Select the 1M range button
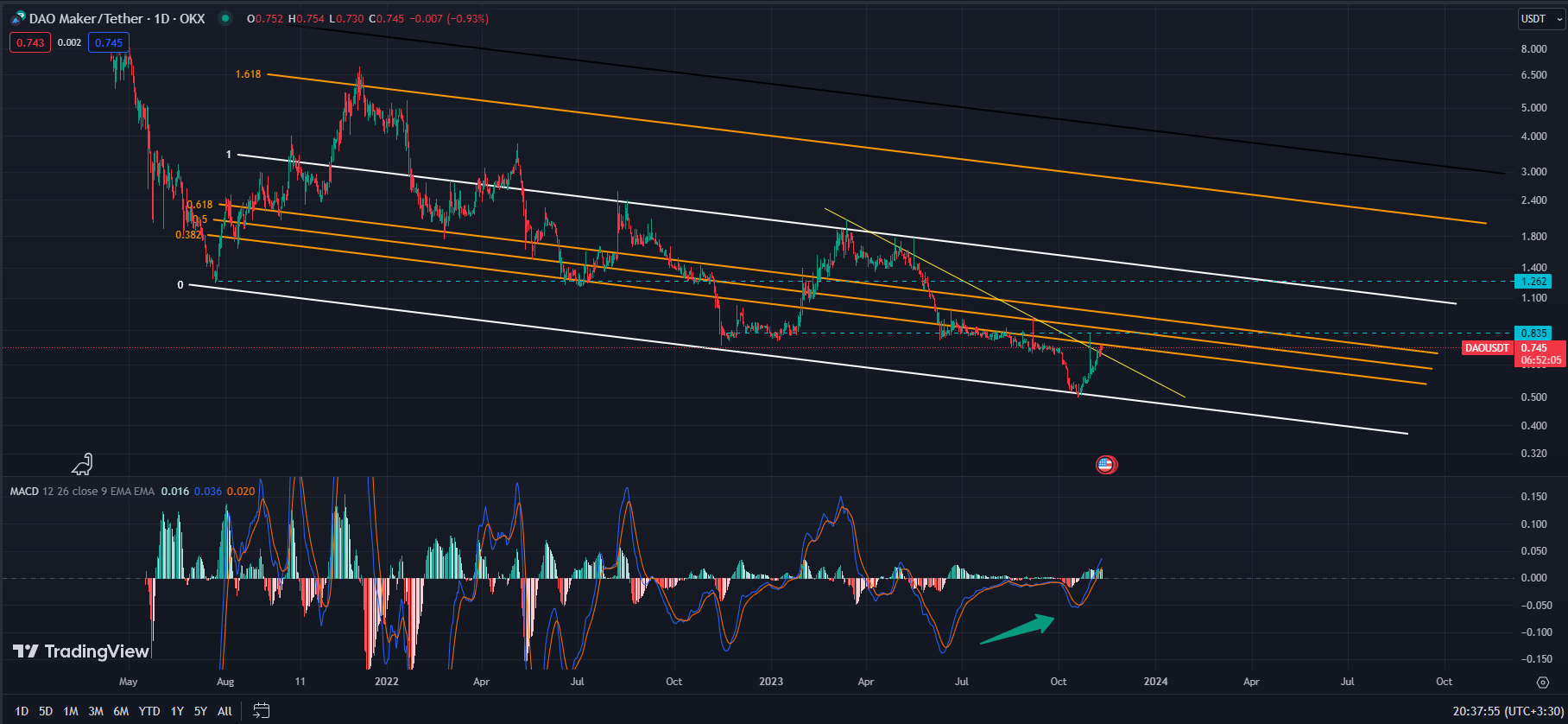This screenshot has height=724, width=1568. point(71,711)
